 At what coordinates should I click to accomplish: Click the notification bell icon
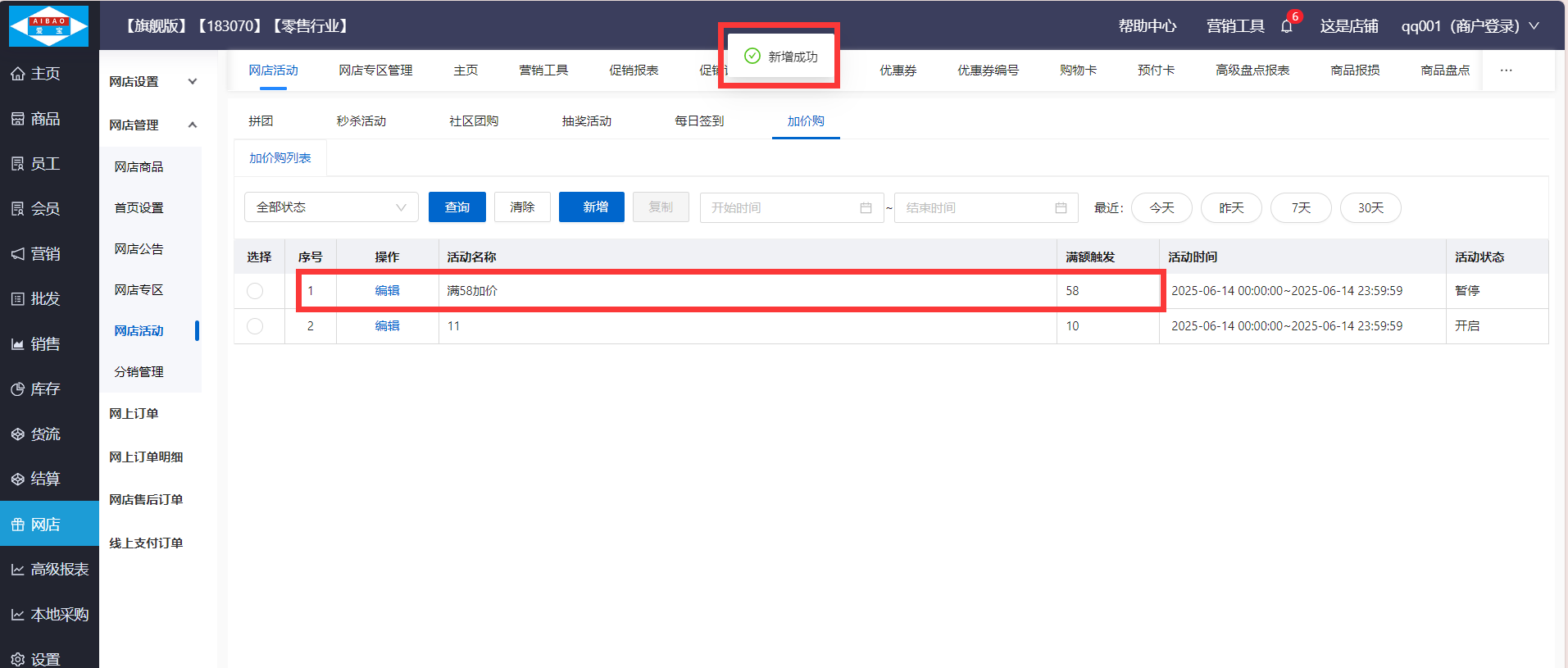coord(1286,26)
